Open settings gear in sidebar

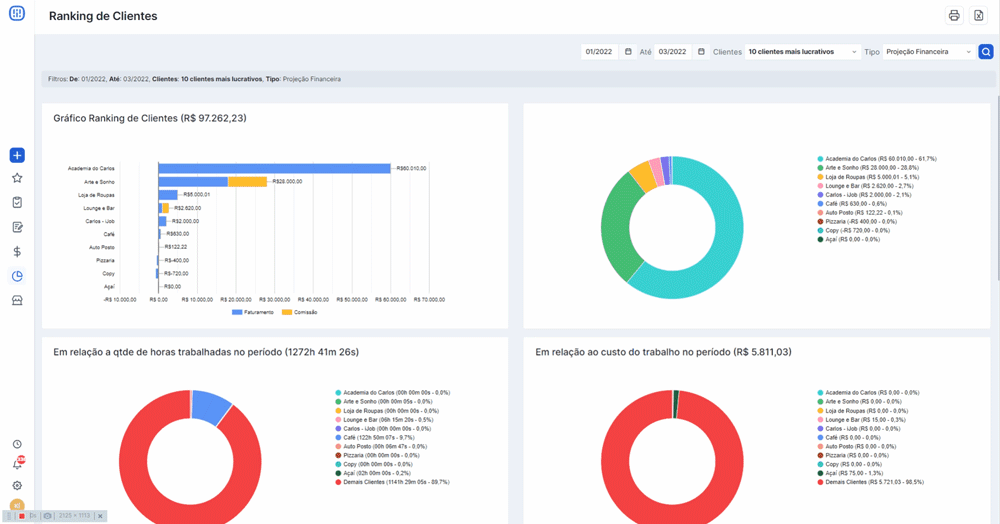coord(17,486)
